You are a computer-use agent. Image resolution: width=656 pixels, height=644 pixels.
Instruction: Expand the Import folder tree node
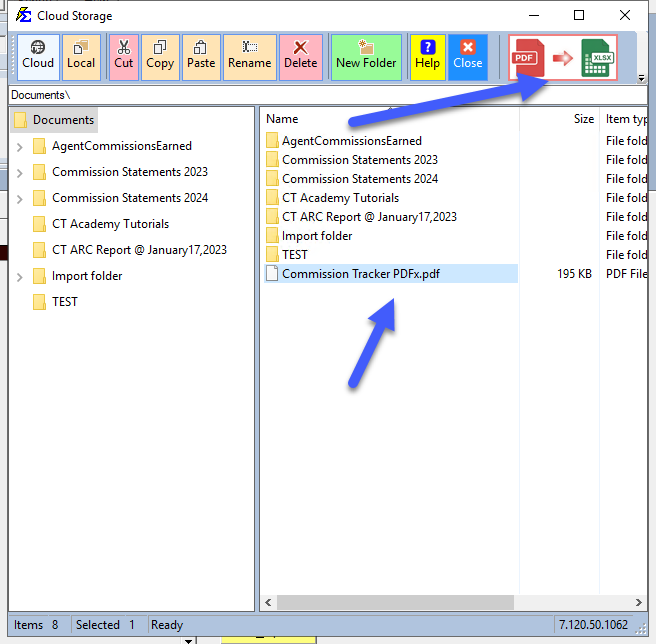point(20,276)
